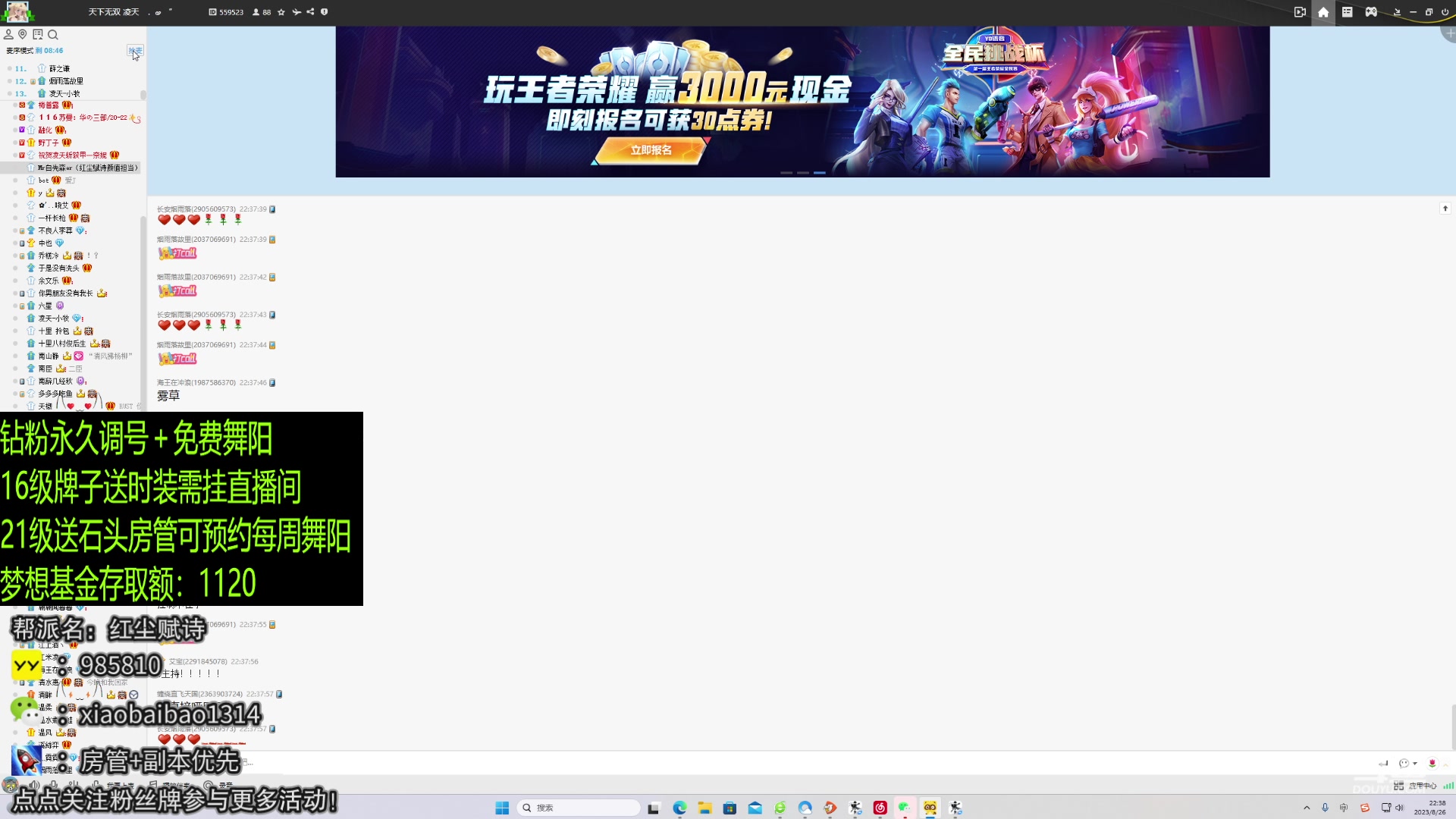Viewport: 1456px width, 819px height.
Task: Click in the chat message input field
Action: point(758,763)
